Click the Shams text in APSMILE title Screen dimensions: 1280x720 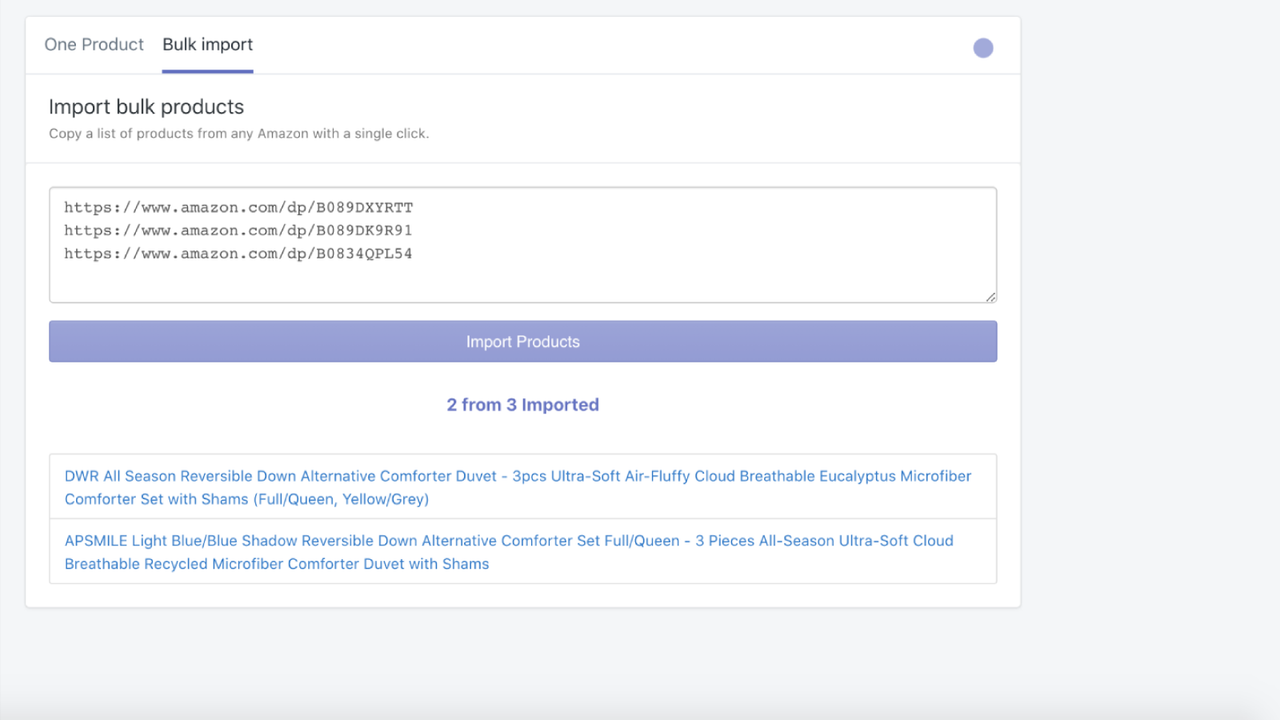pyautogui.click(x=466, y=563)
